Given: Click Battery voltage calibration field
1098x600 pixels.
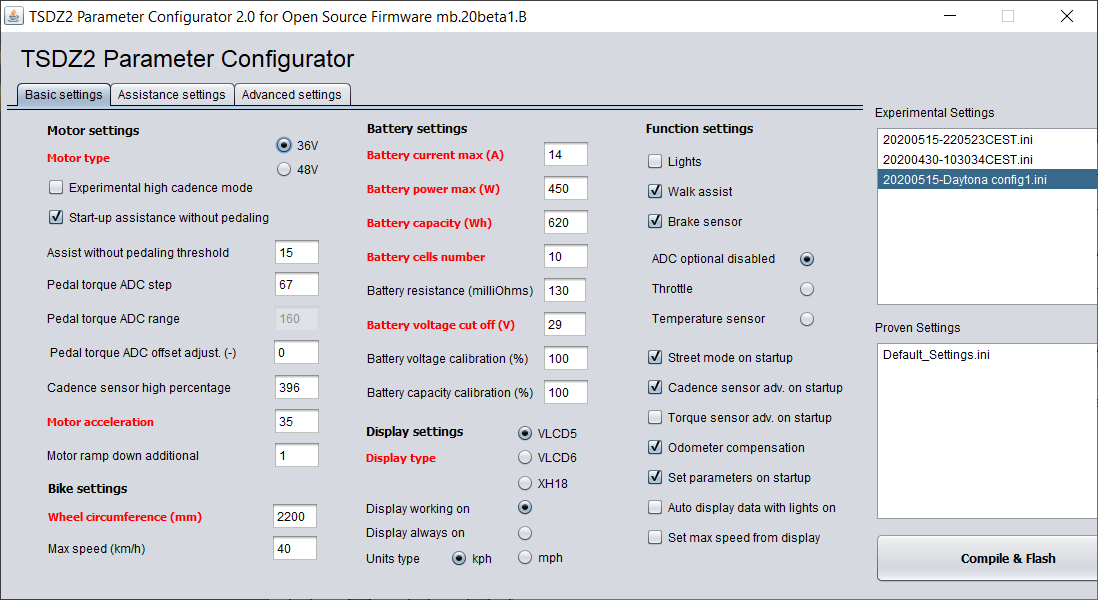Looking at the screenshot, I should point(566,358).
